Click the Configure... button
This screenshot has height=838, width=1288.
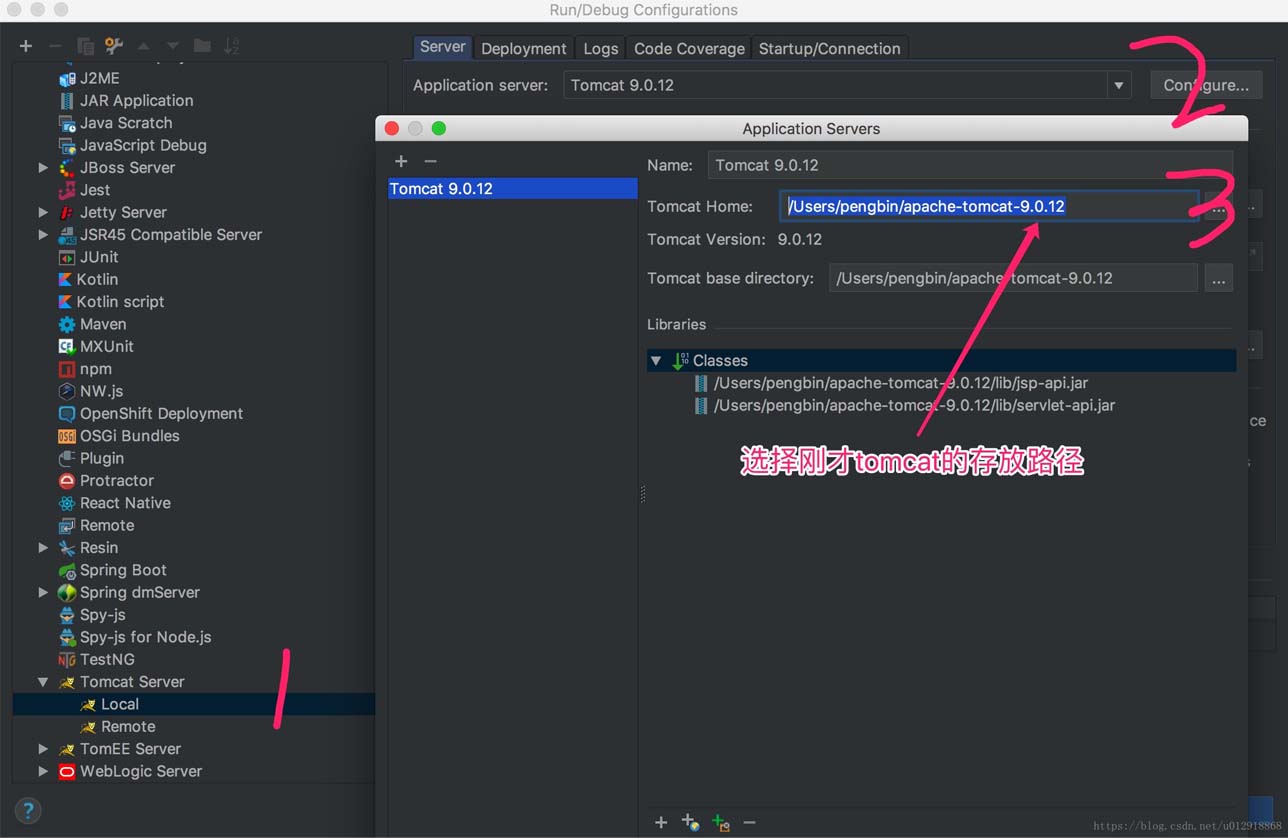point(1205,86)
